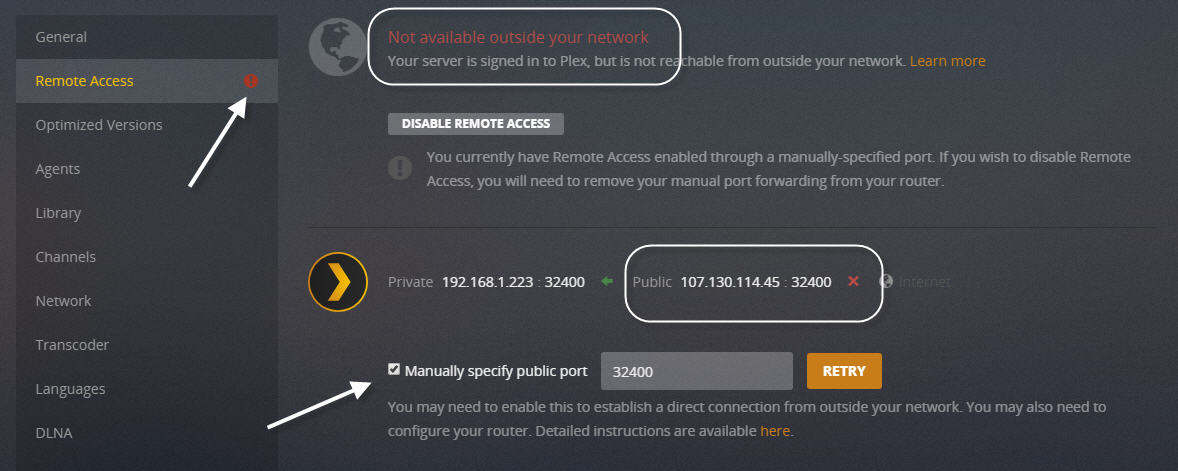
Task: Select Library in the settings sidebar
Action: pyautogui.click(x=58, y=213)
